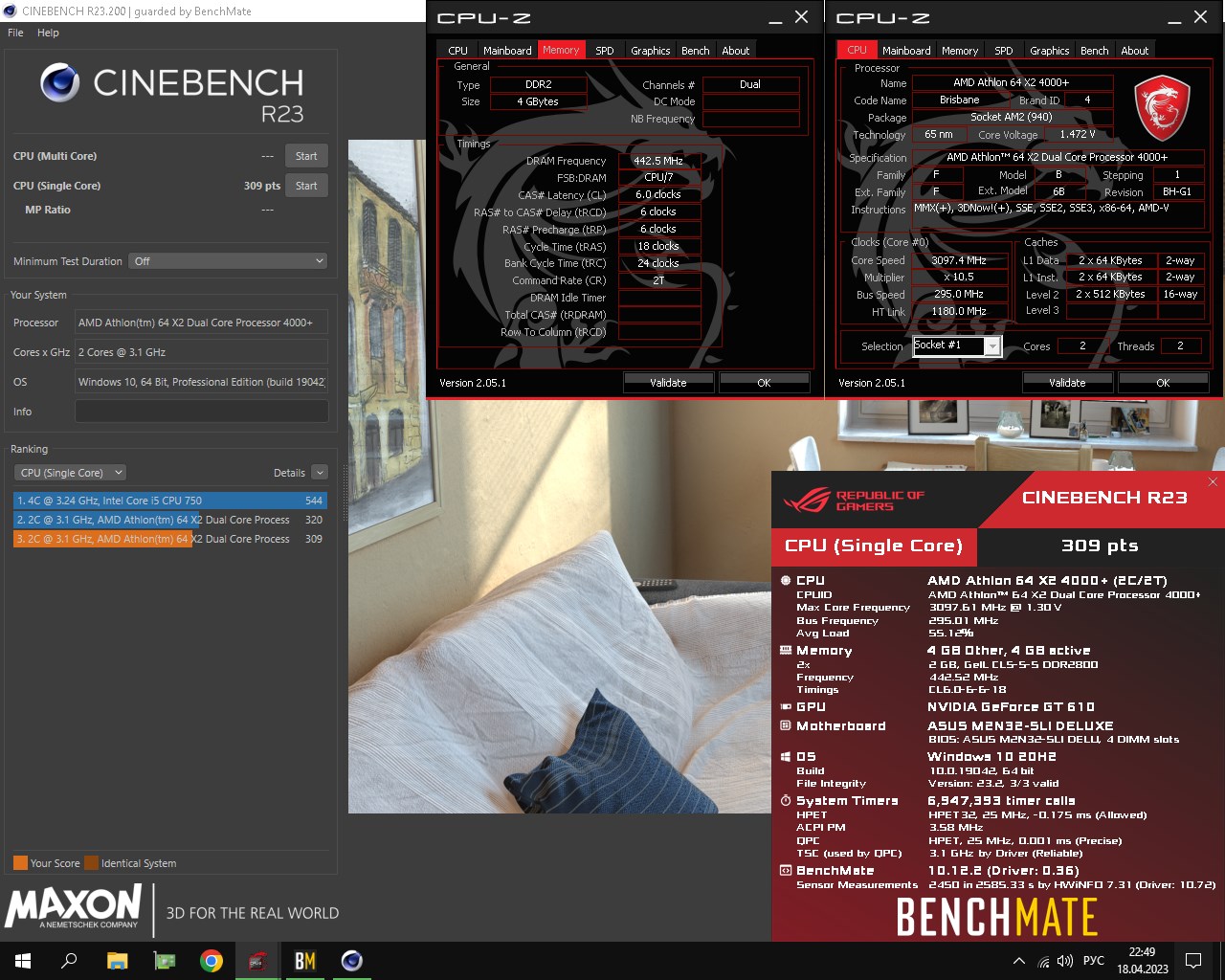The image size is (1225, 980).
Task: Open SPD tab in Memory CPU-Z window
Action: tap(605, 51)
